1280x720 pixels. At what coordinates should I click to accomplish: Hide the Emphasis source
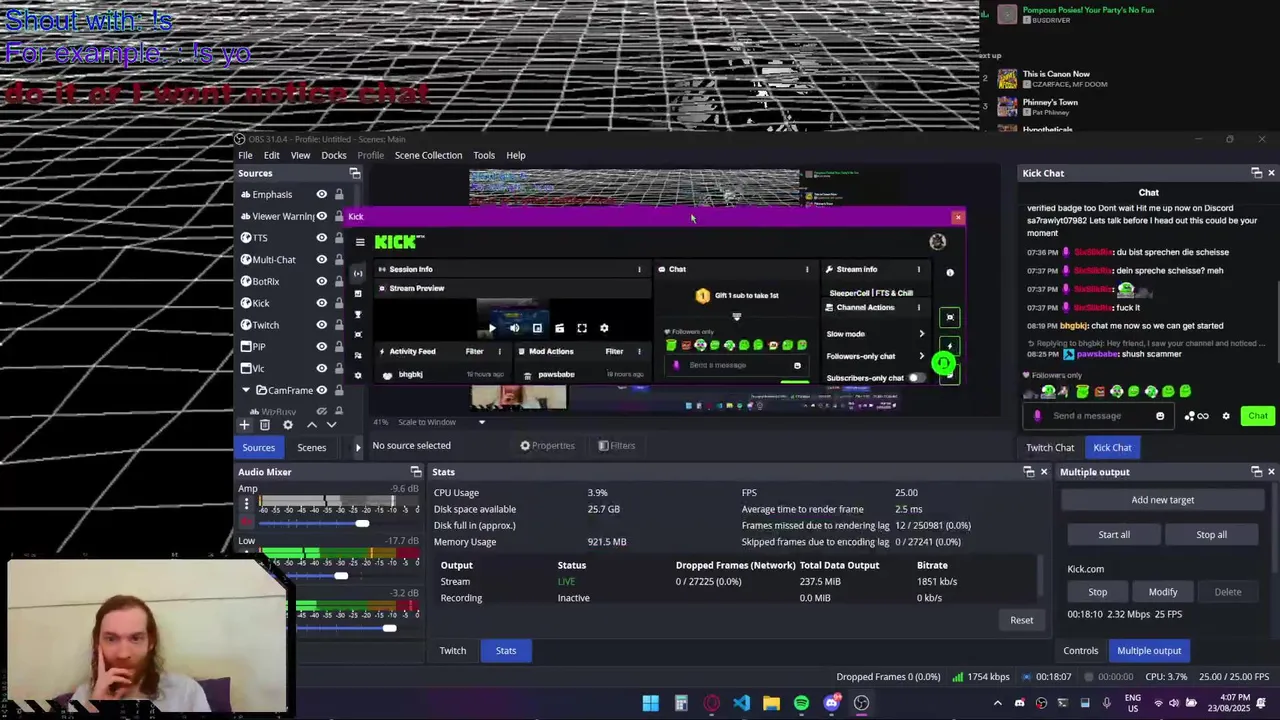point(321,195)
